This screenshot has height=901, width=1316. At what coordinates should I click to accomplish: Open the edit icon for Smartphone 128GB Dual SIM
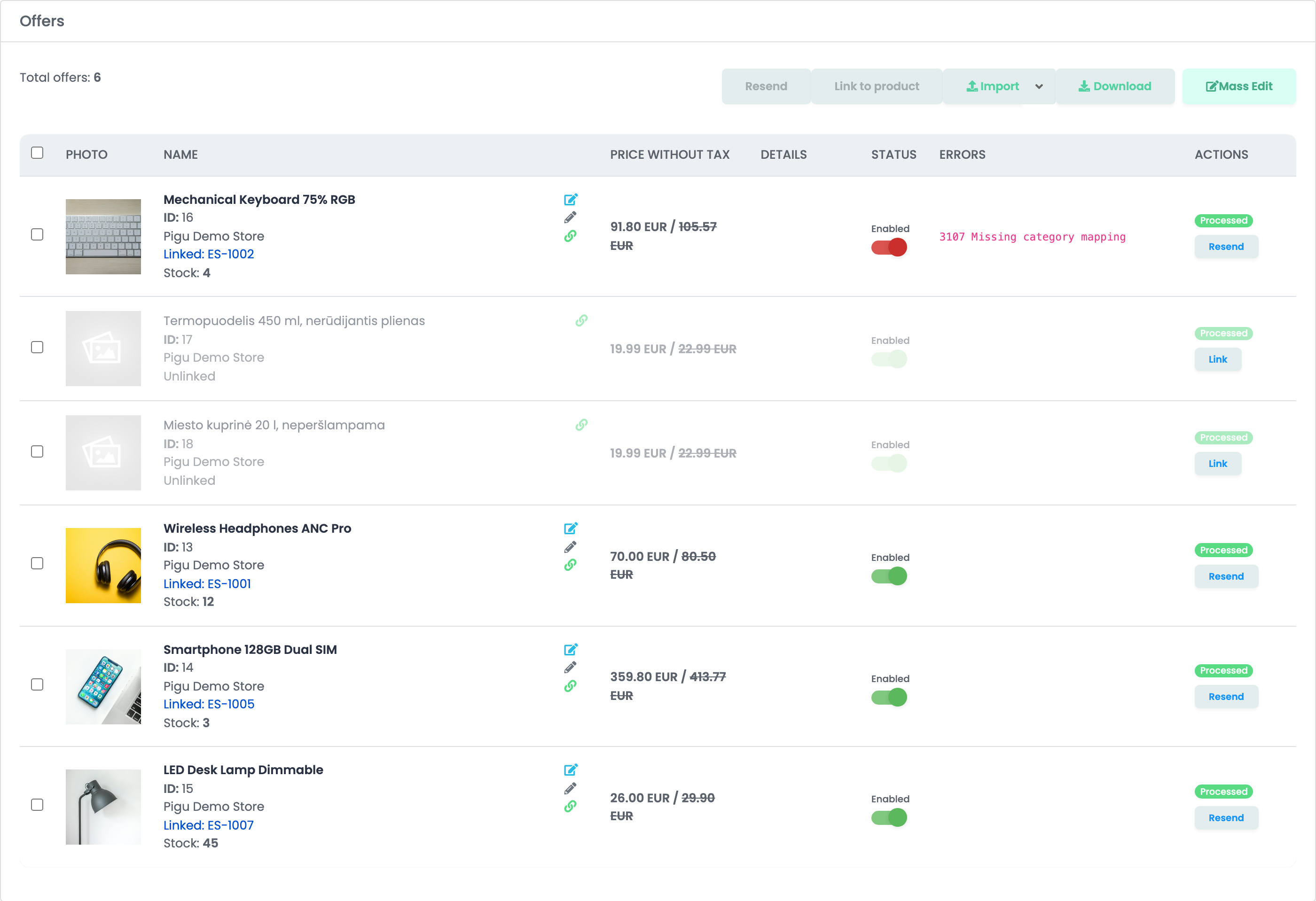570,649
